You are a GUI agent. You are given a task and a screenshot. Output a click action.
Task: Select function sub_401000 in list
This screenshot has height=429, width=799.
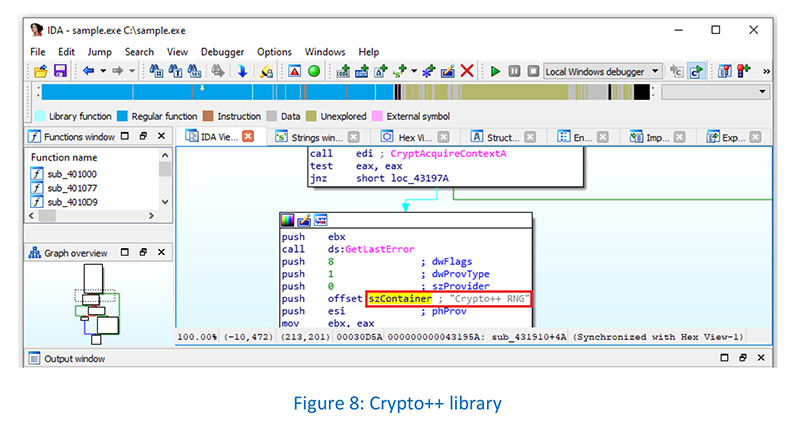coord(72,174)
